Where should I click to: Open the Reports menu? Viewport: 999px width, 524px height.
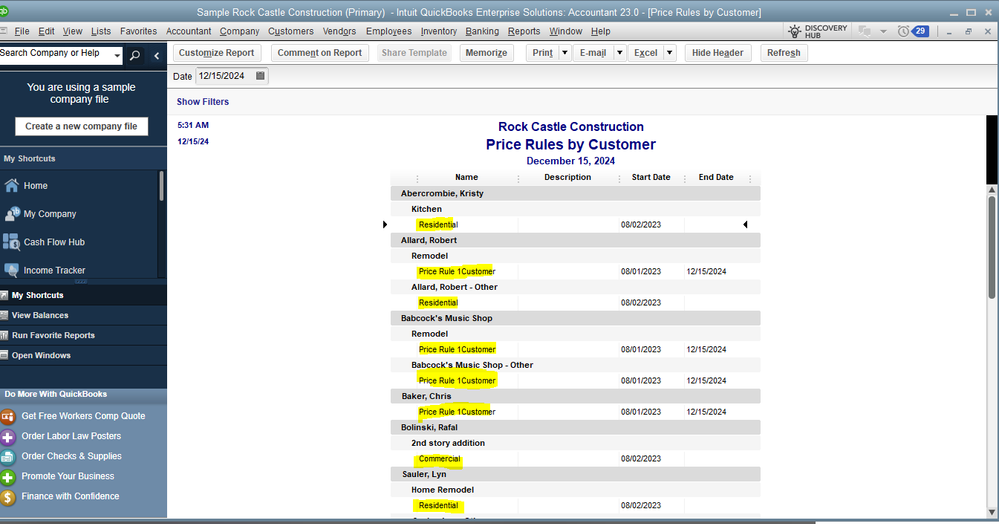pyautogui.click(x=524, y=31)
